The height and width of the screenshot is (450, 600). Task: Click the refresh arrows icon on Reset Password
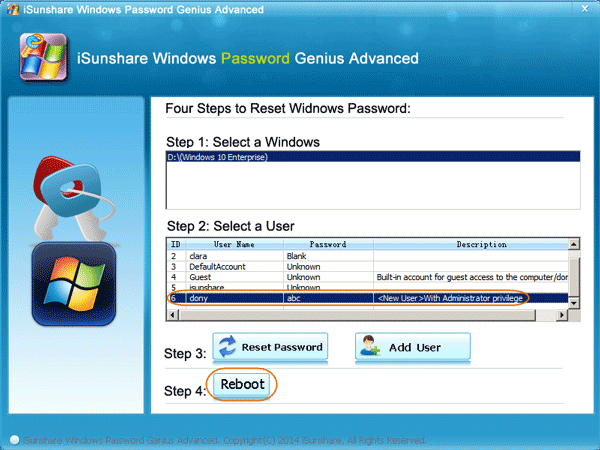(x=227, y=347)
